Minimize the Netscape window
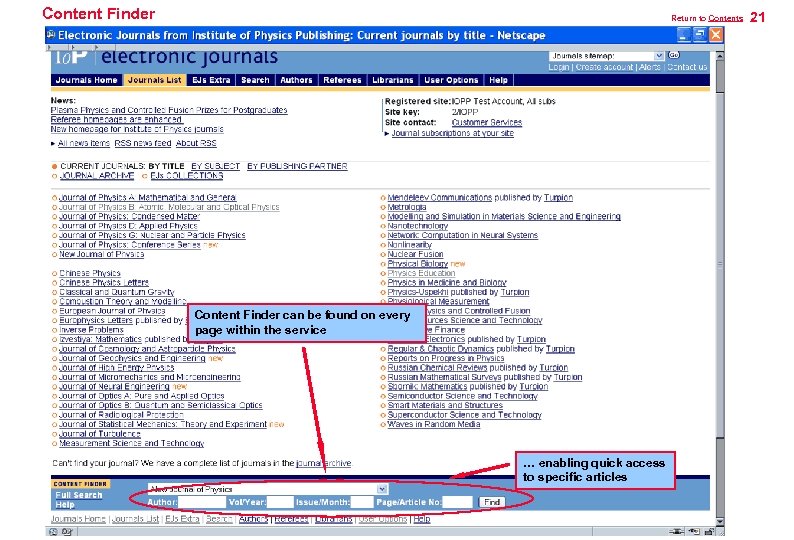The image size is (794, 540). click(x=684, y=34)
